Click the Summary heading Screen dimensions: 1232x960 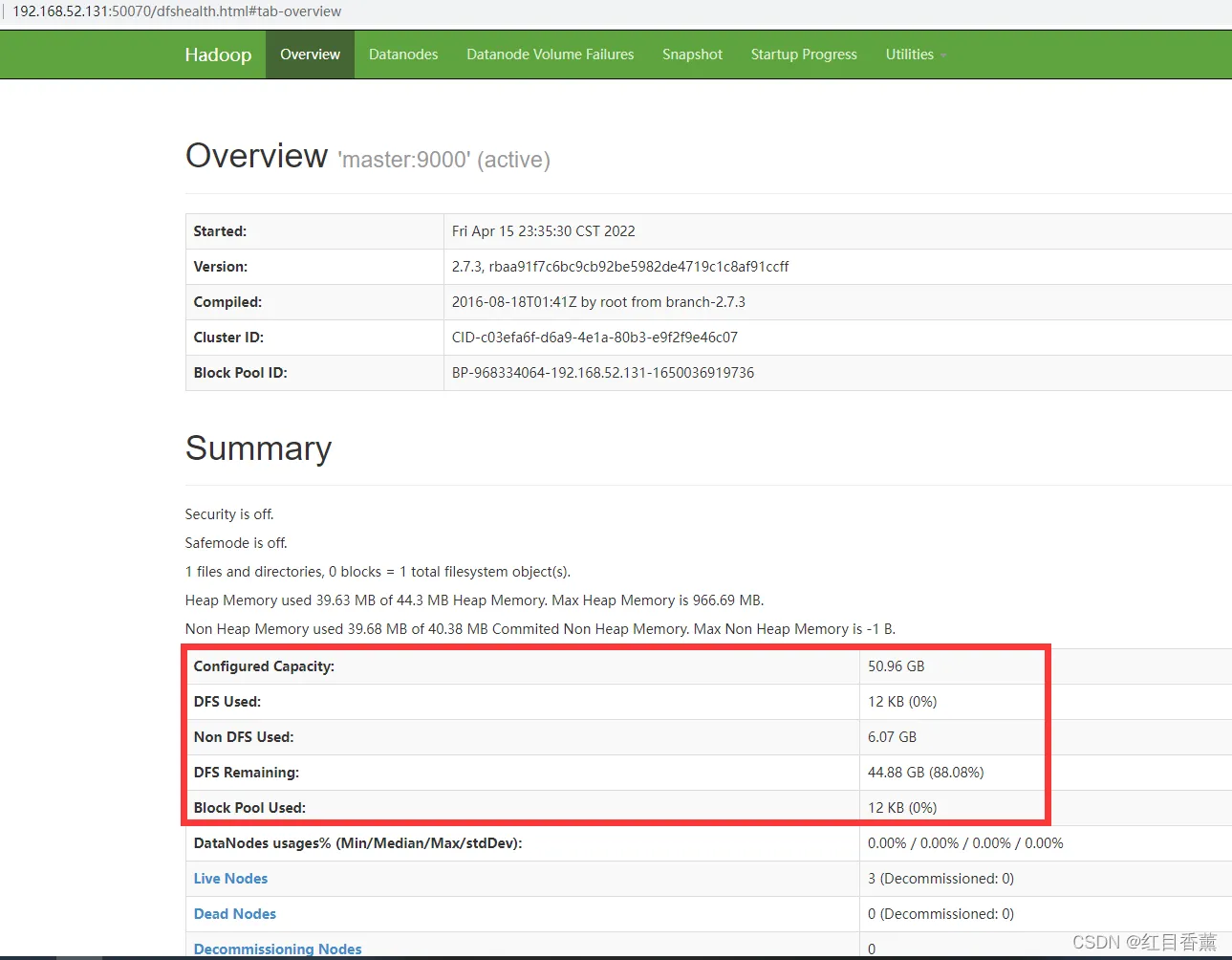point(258,448)
